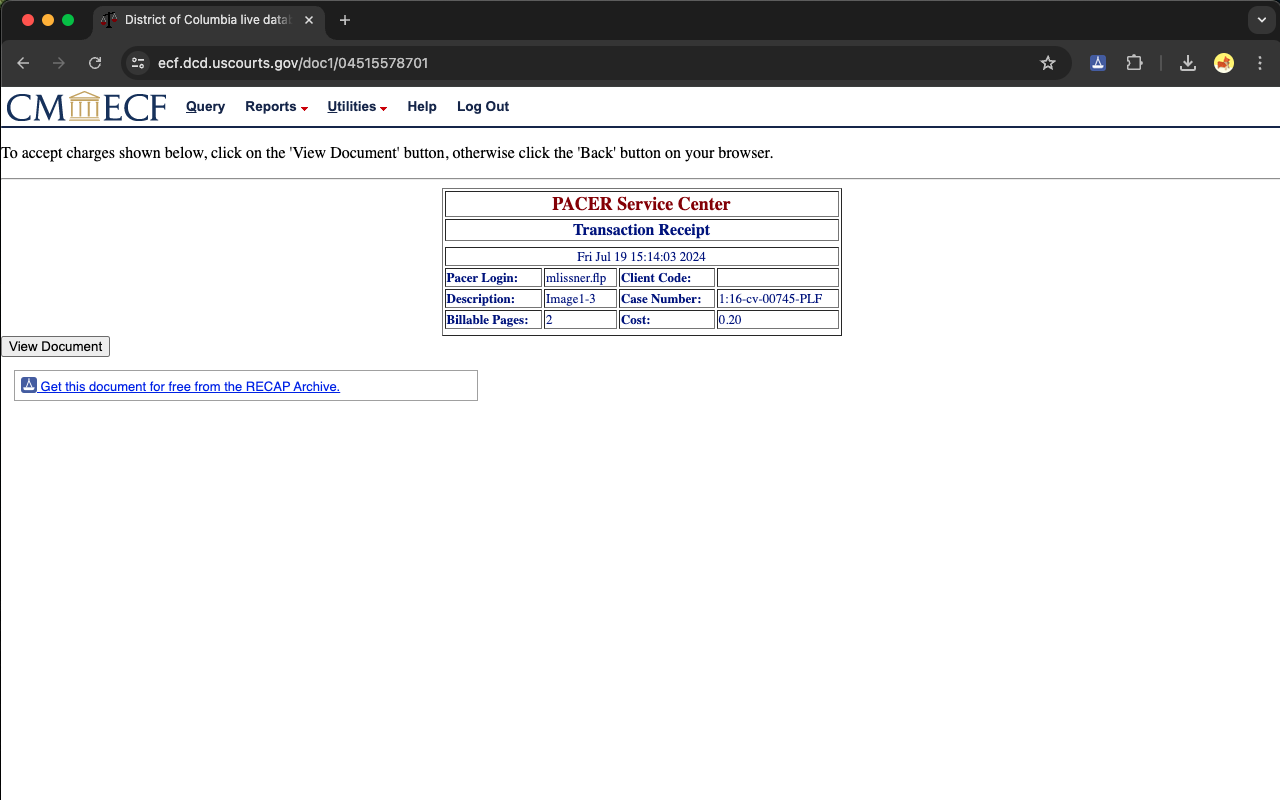Click the Case Number label cell
This screenshot has height=800, width=1280.
[x=667, y=299]
